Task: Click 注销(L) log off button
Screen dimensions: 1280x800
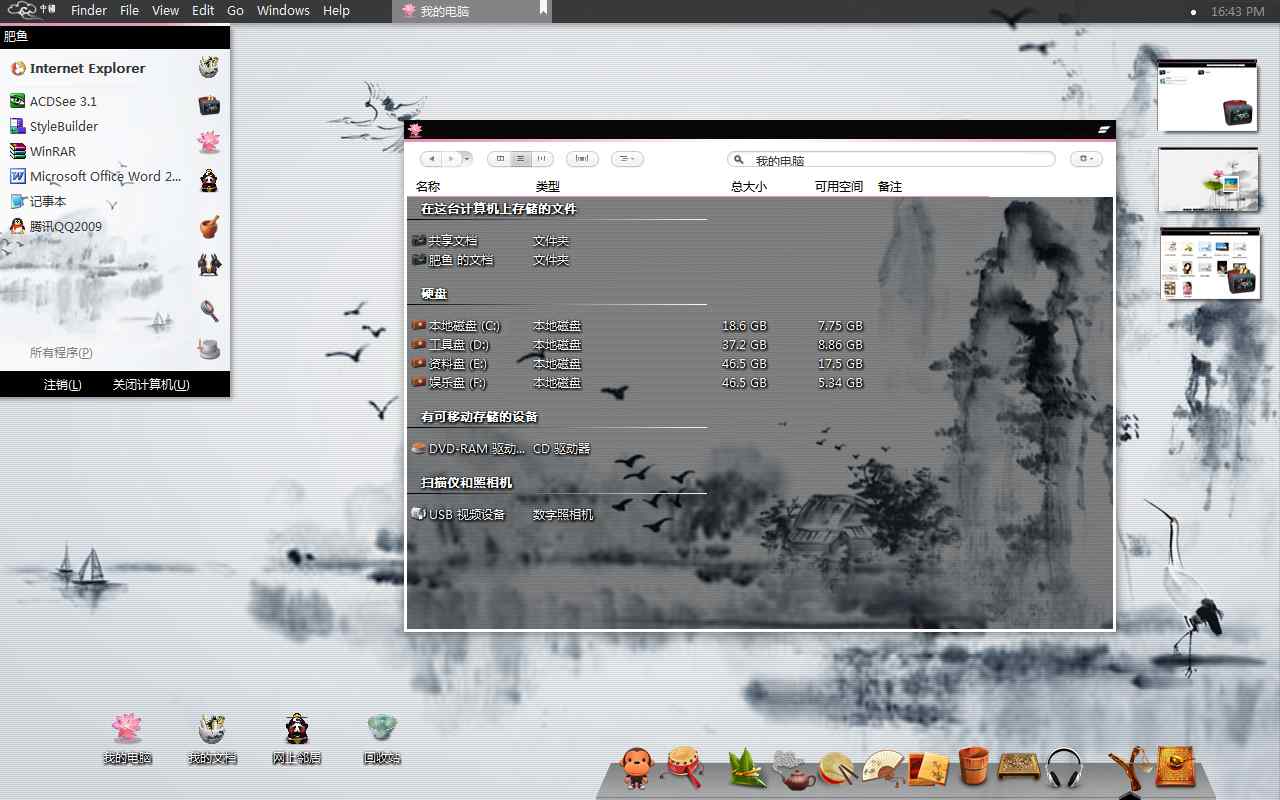Action: (x=62, y=384)
